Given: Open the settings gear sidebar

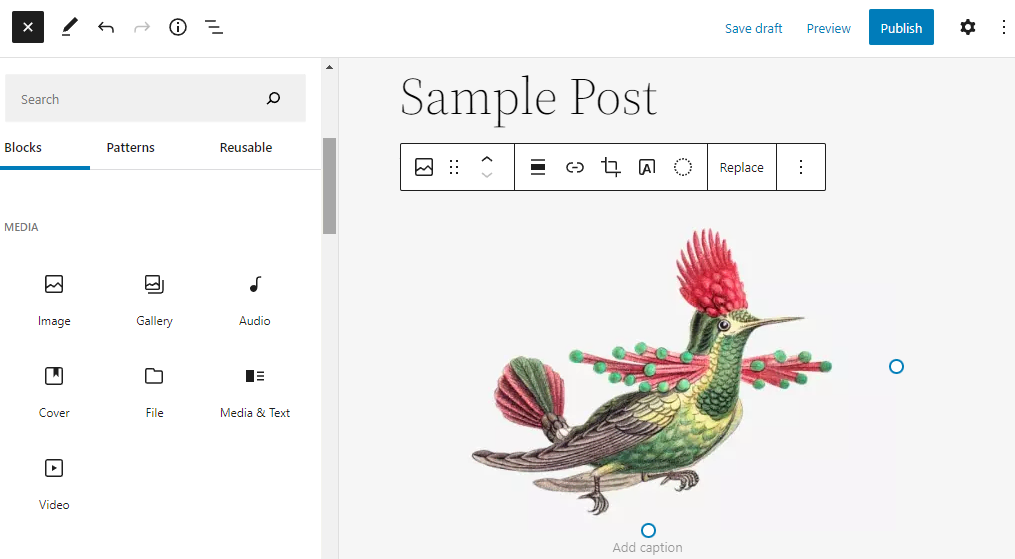Looking at the screenshot, I should 967,28.
